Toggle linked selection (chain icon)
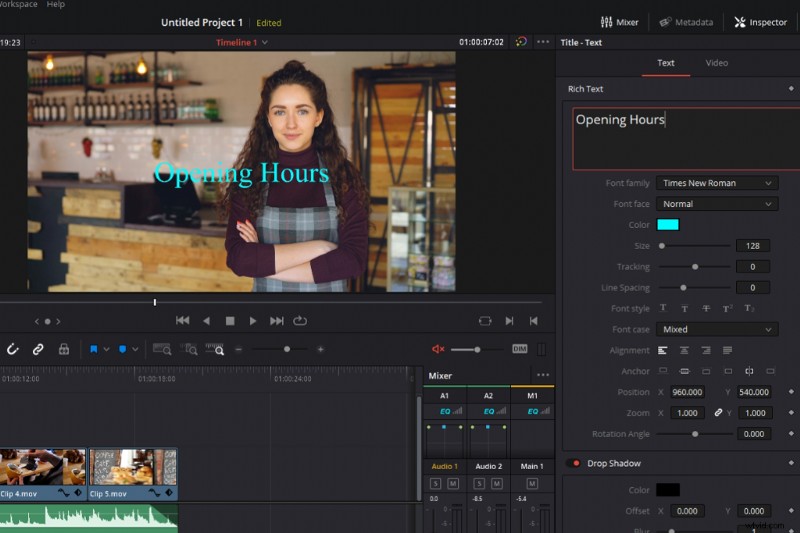Viewport: 800px width, 533px height. tap(38, 349)
